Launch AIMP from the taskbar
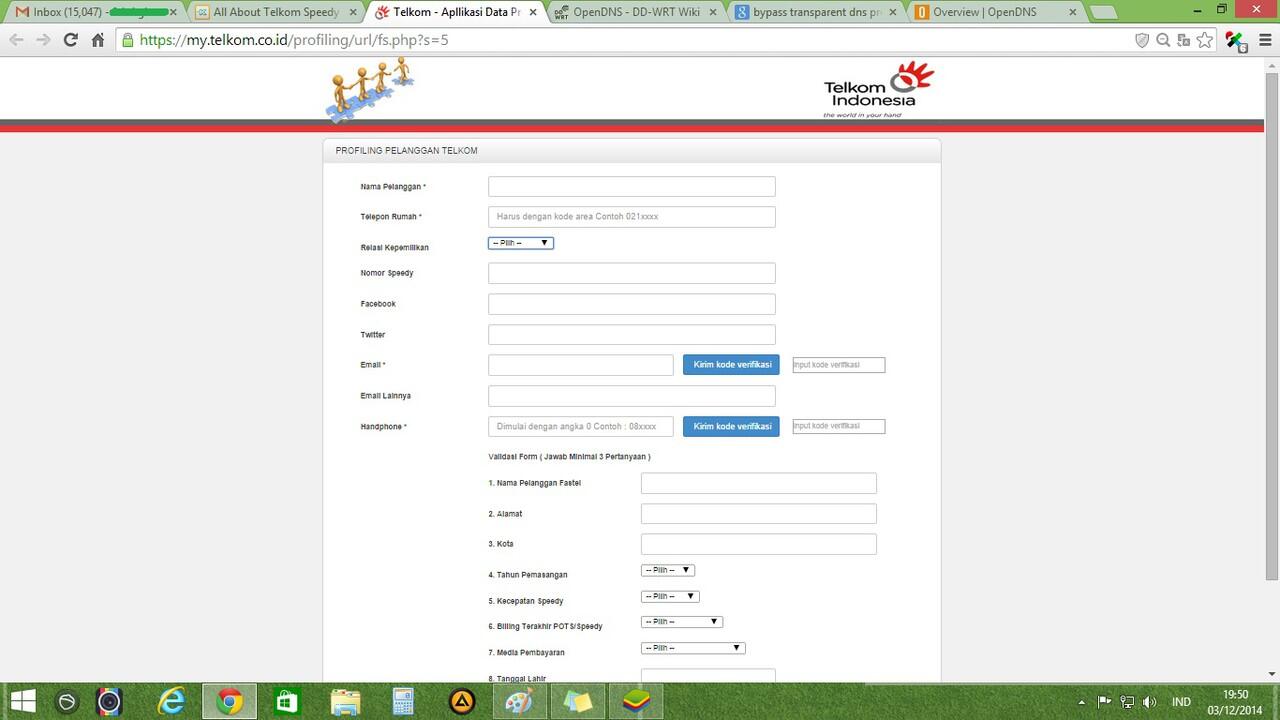 coord(463,700)
